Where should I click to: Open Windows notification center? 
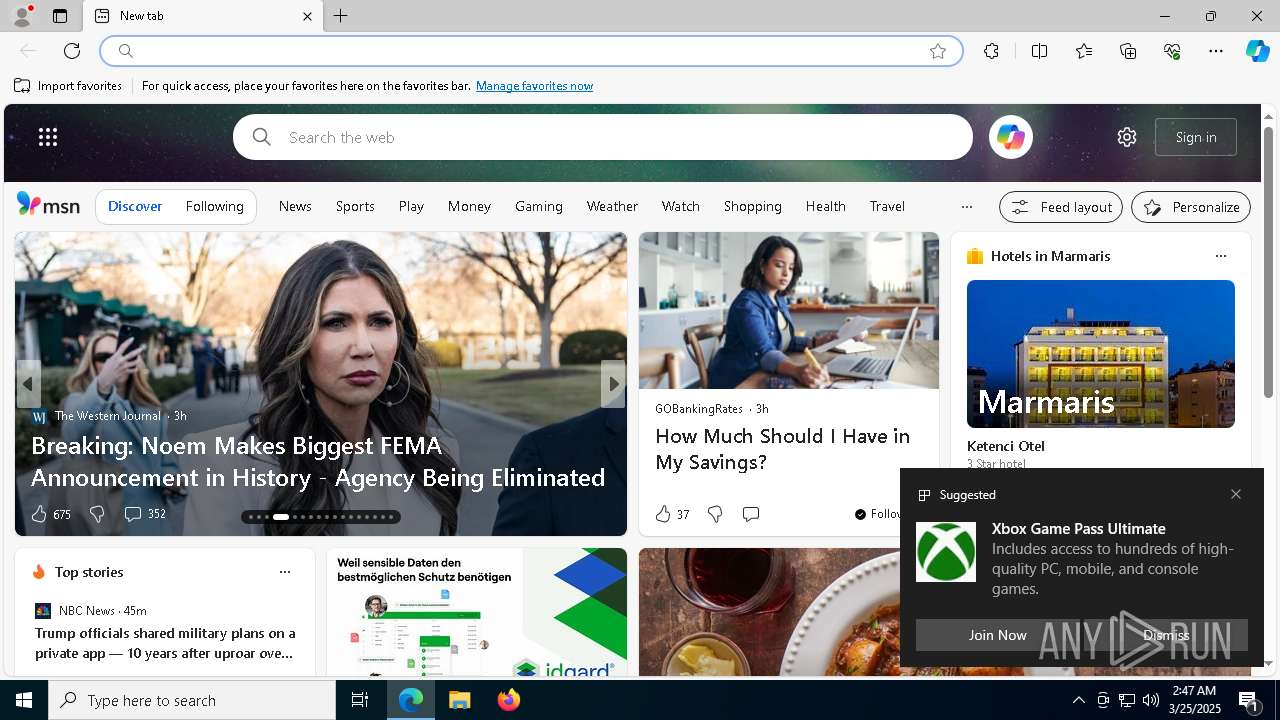[1249, 700]
